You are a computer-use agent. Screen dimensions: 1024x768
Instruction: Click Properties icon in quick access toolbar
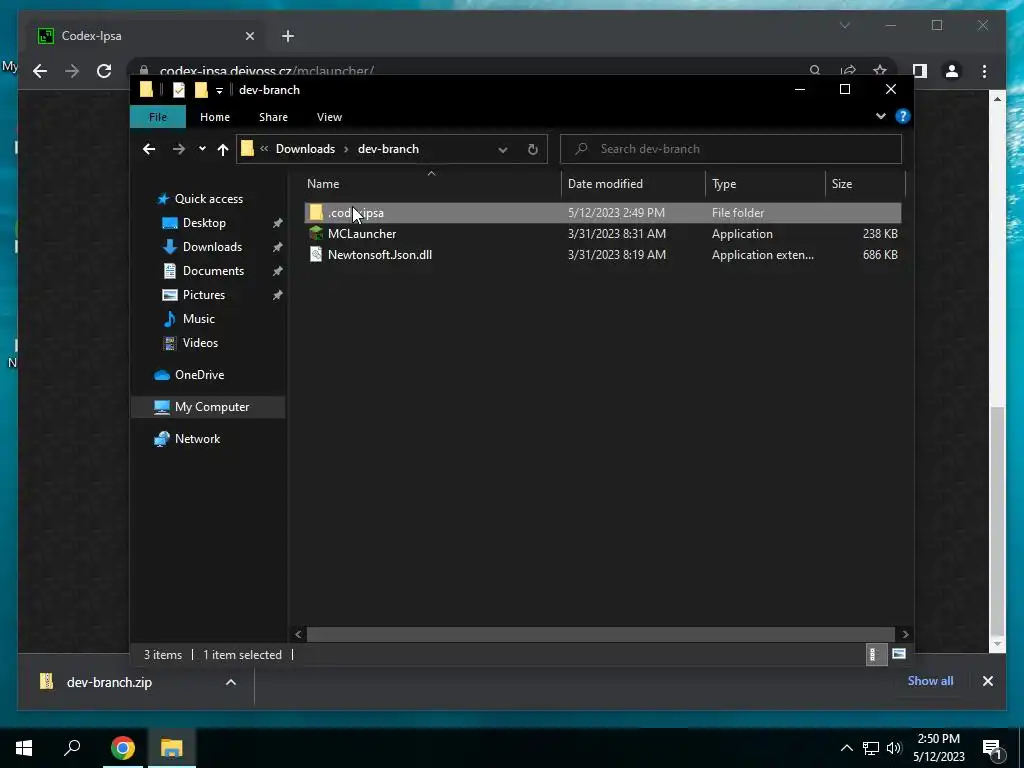pos(178,90)
